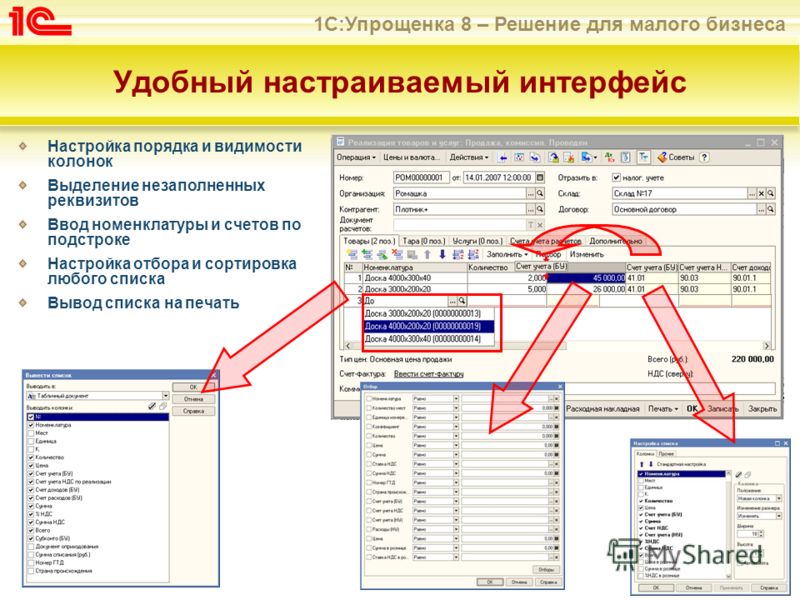This screenshot has width=800, height=600.
Task: Click check-all pencil icon in Вывести список
Action: (x=152, y=406)
